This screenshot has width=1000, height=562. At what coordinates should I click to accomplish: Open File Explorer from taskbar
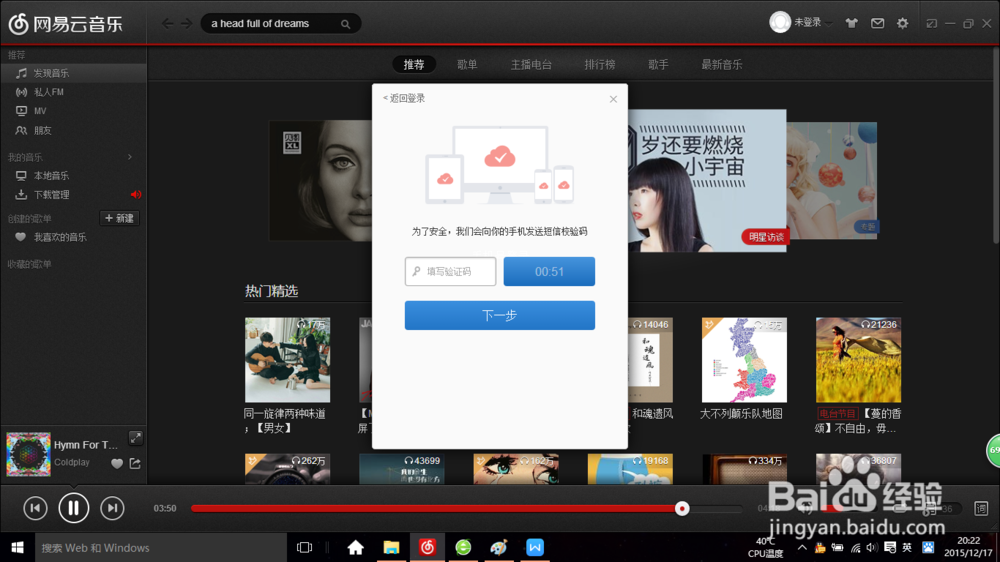click(x=391, y=547)
